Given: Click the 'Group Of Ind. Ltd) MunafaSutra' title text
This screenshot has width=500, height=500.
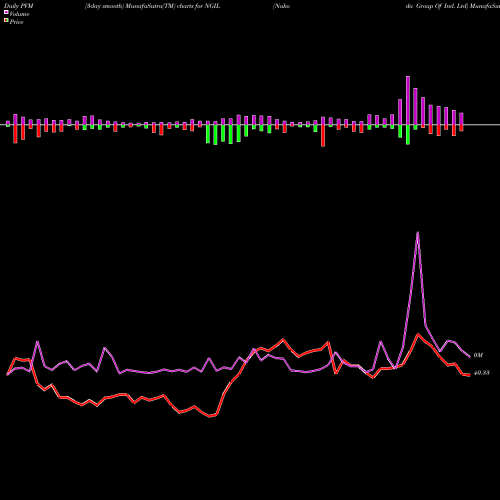Looking at the screenshot, I should coord(457,6).
